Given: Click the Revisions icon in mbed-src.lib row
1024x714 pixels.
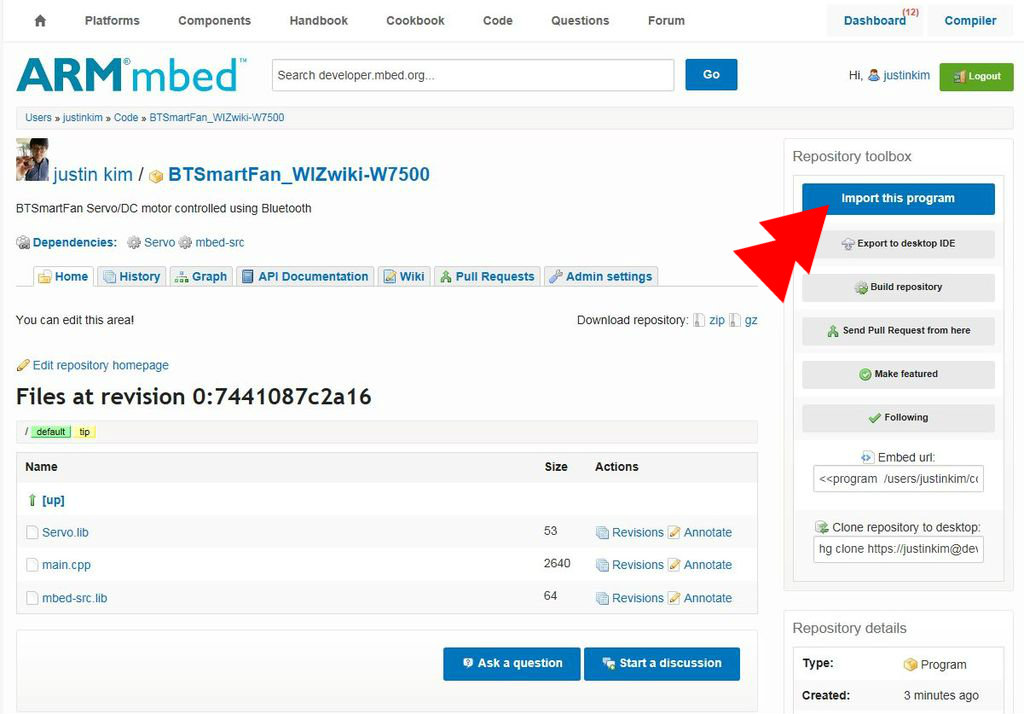Looking at the screenshot, I should [602, 598].
